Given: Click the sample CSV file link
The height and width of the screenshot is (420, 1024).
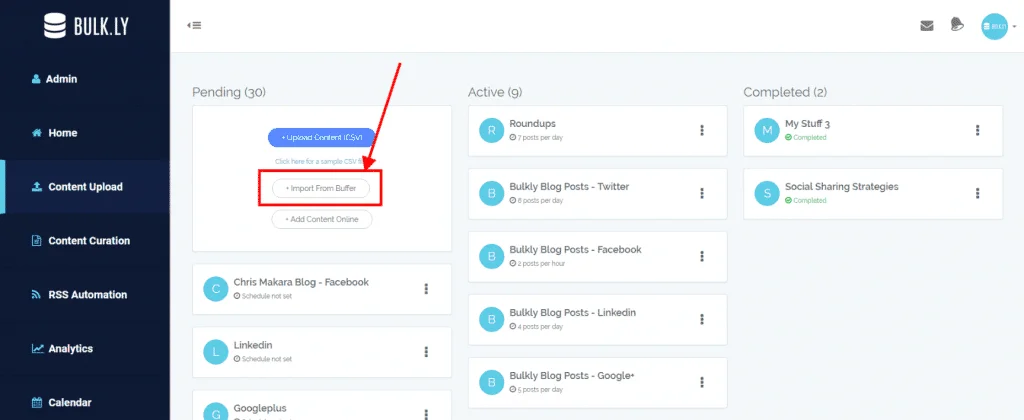Looking at the screenshot, I should pos(319,161).
